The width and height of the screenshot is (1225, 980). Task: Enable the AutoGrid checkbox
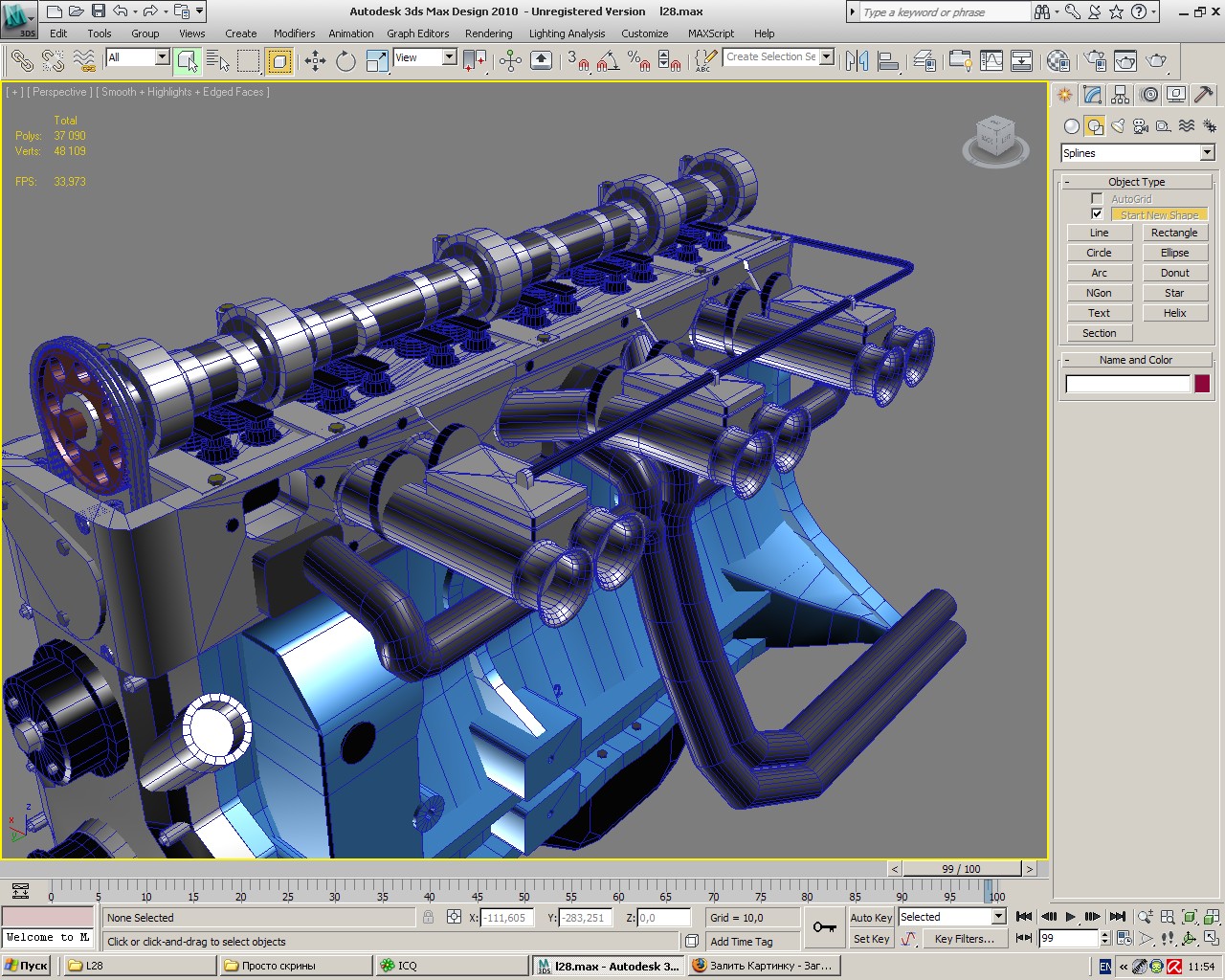pyautogui.click(x=1097, y=199)
